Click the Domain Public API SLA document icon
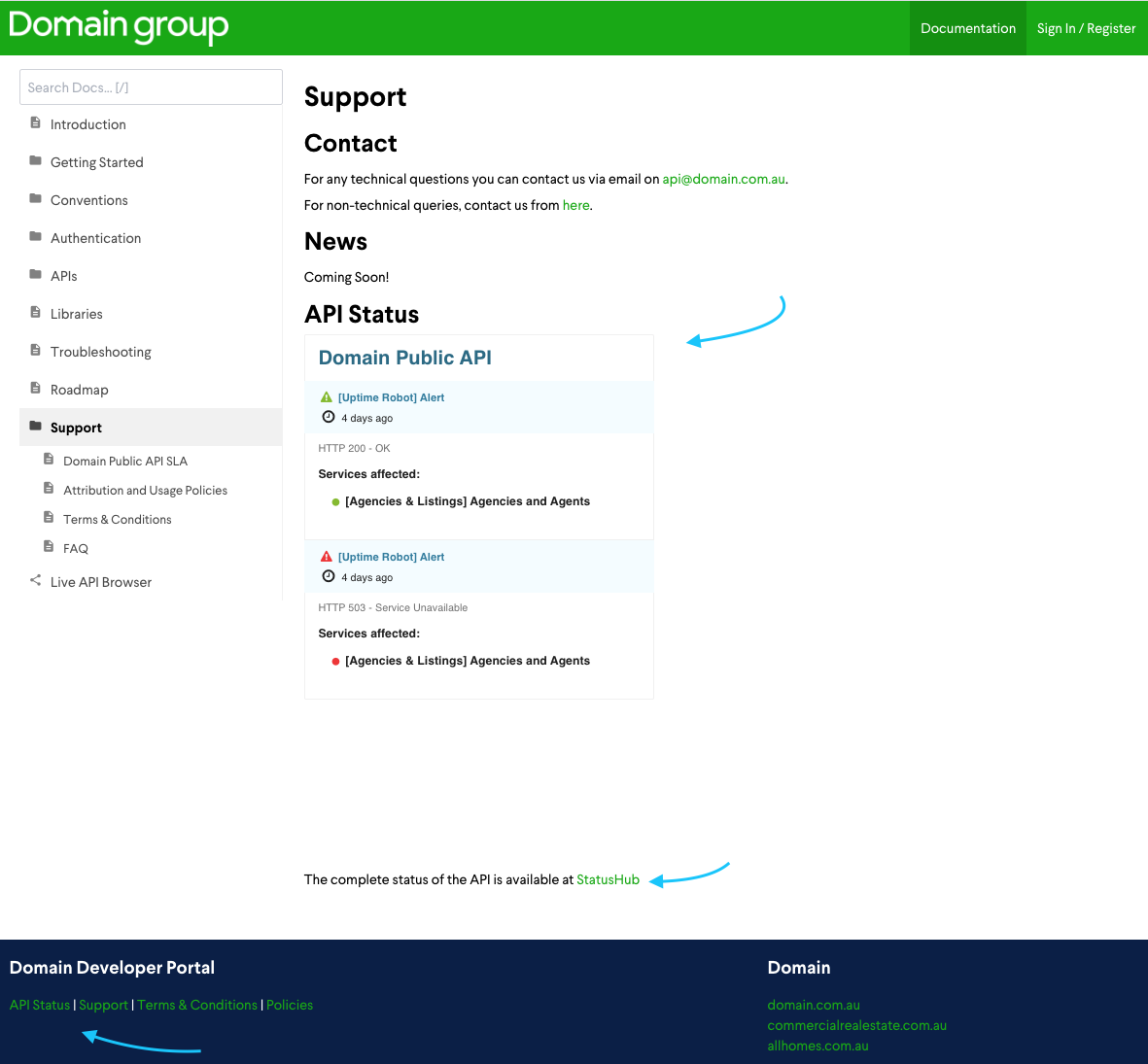This screenshot has width=1148, height=1064. pyautogui.click(x=49, y=459)
